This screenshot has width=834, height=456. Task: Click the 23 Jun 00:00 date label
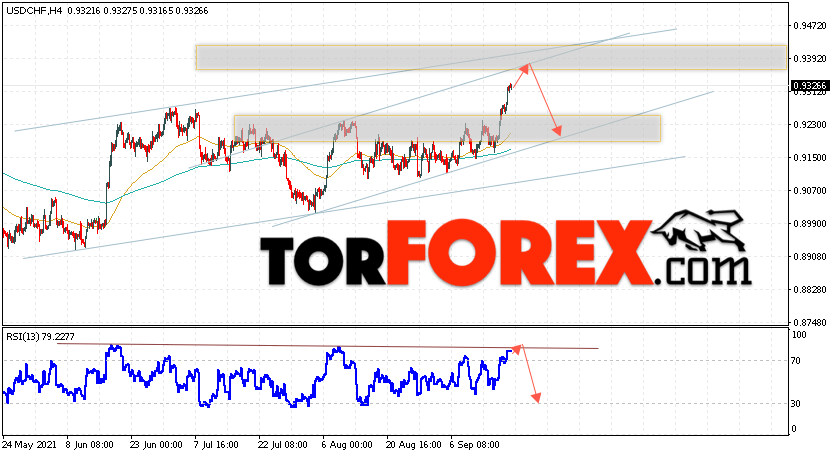pos(156,445)
